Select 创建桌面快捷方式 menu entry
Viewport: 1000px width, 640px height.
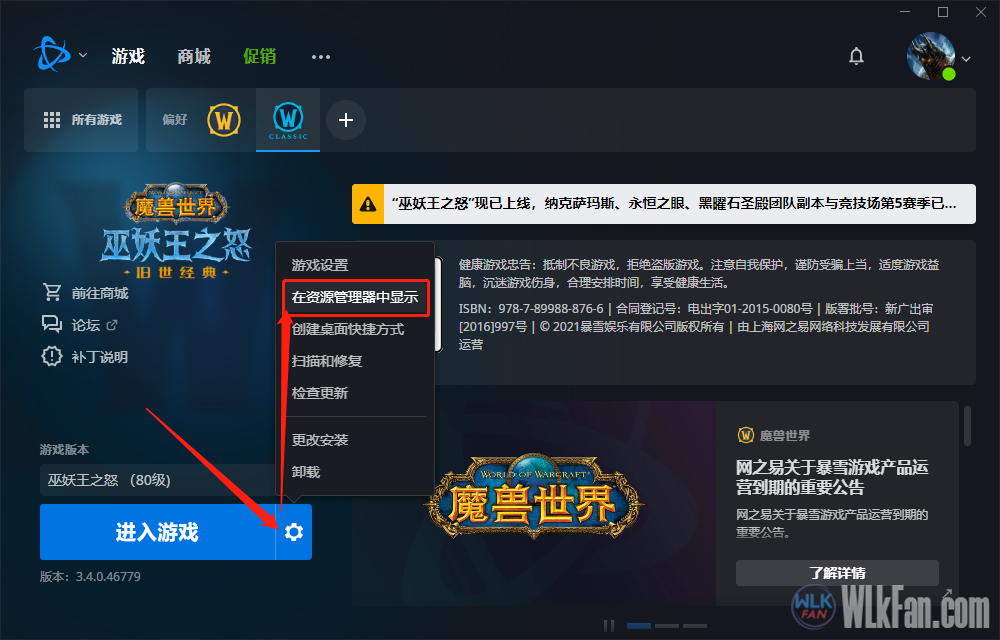pyautogui.click(x=348, y=329)
